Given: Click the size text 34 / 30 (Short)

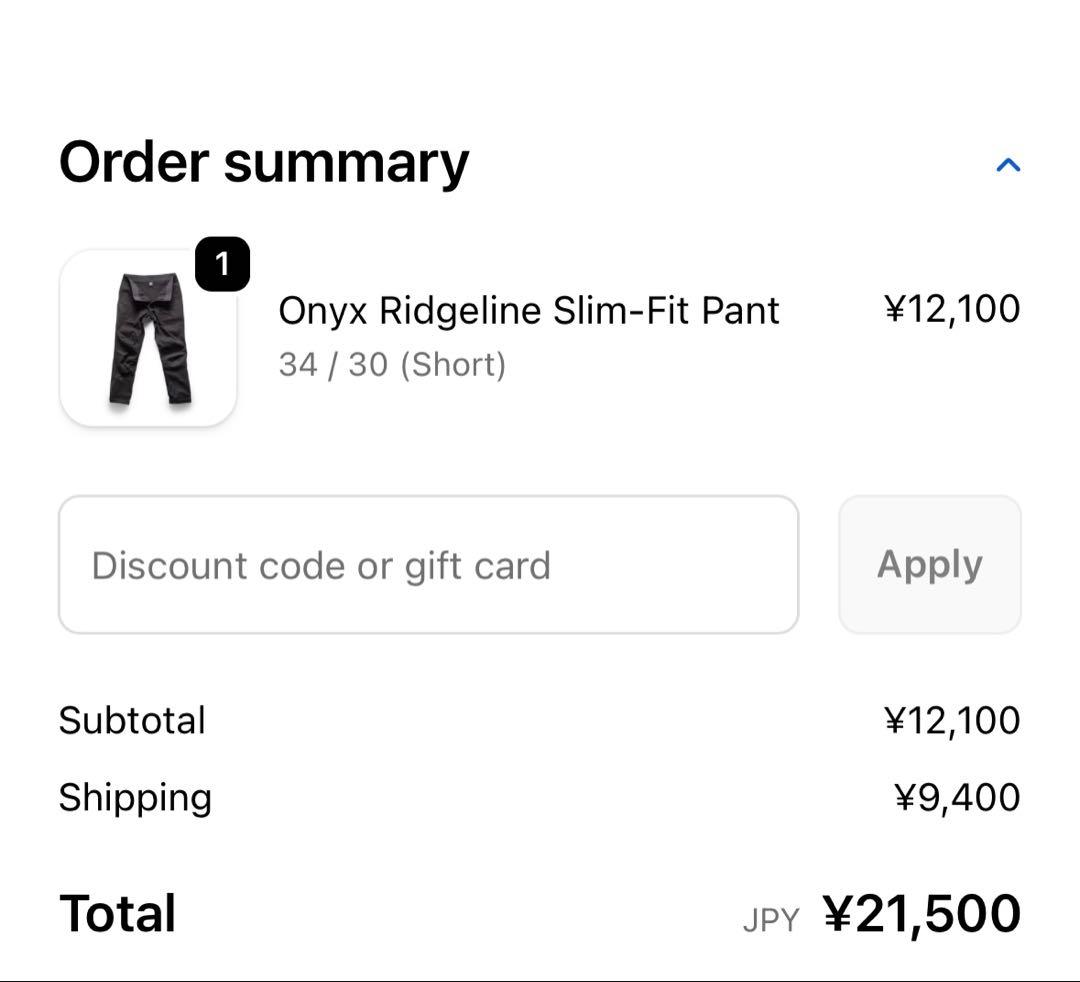Looking at the screenshot, I should (x=392, y=364).
